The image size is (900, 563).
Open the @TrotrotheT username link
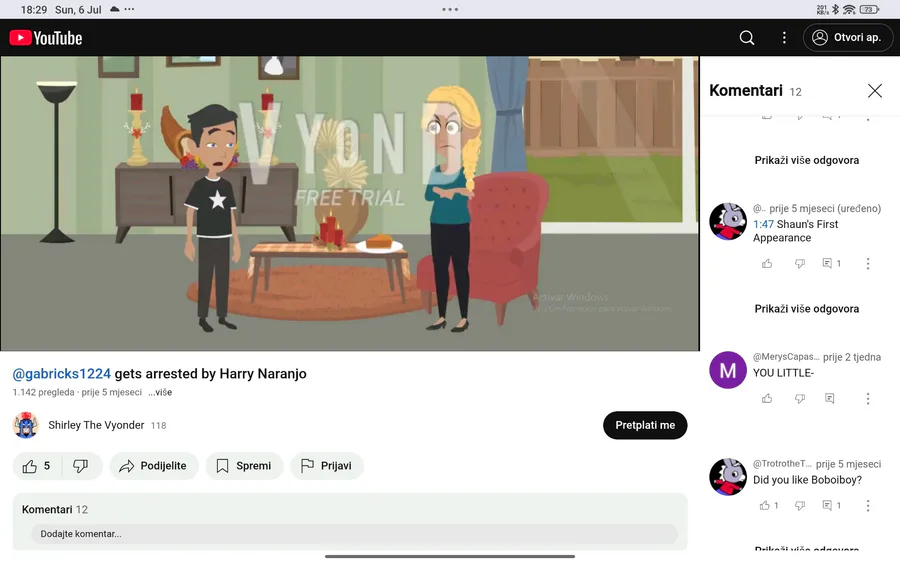[782, 464]
